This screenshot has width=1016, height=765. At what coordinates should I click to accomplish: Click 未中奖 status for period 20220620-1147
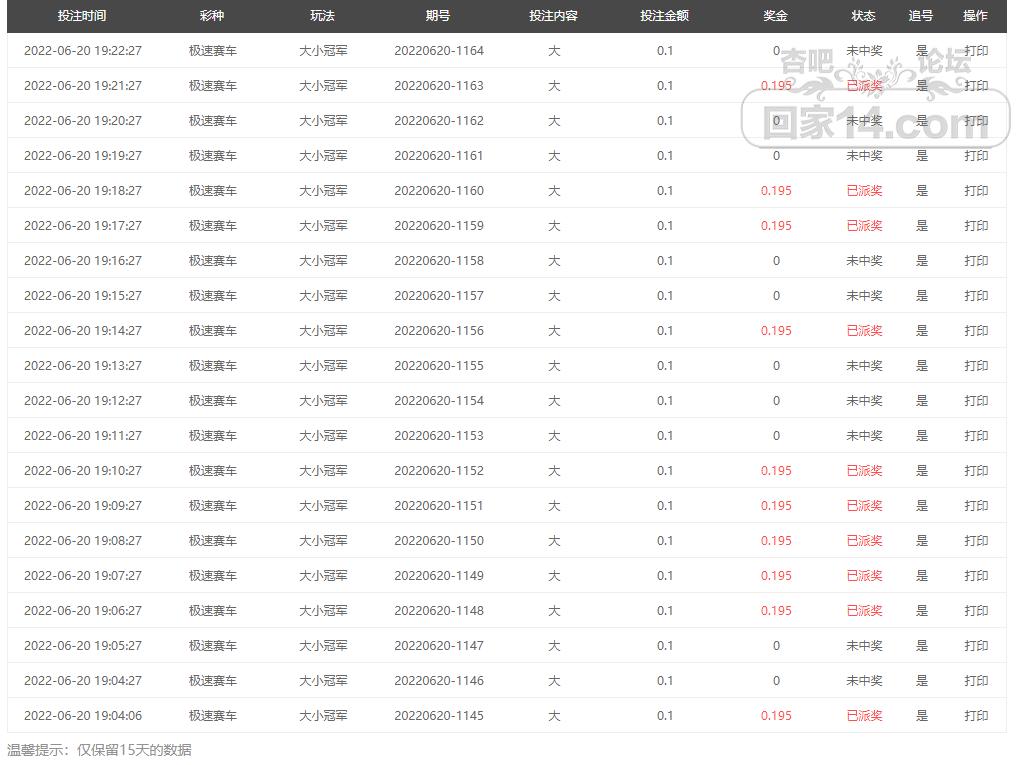[x=864, y=645]
